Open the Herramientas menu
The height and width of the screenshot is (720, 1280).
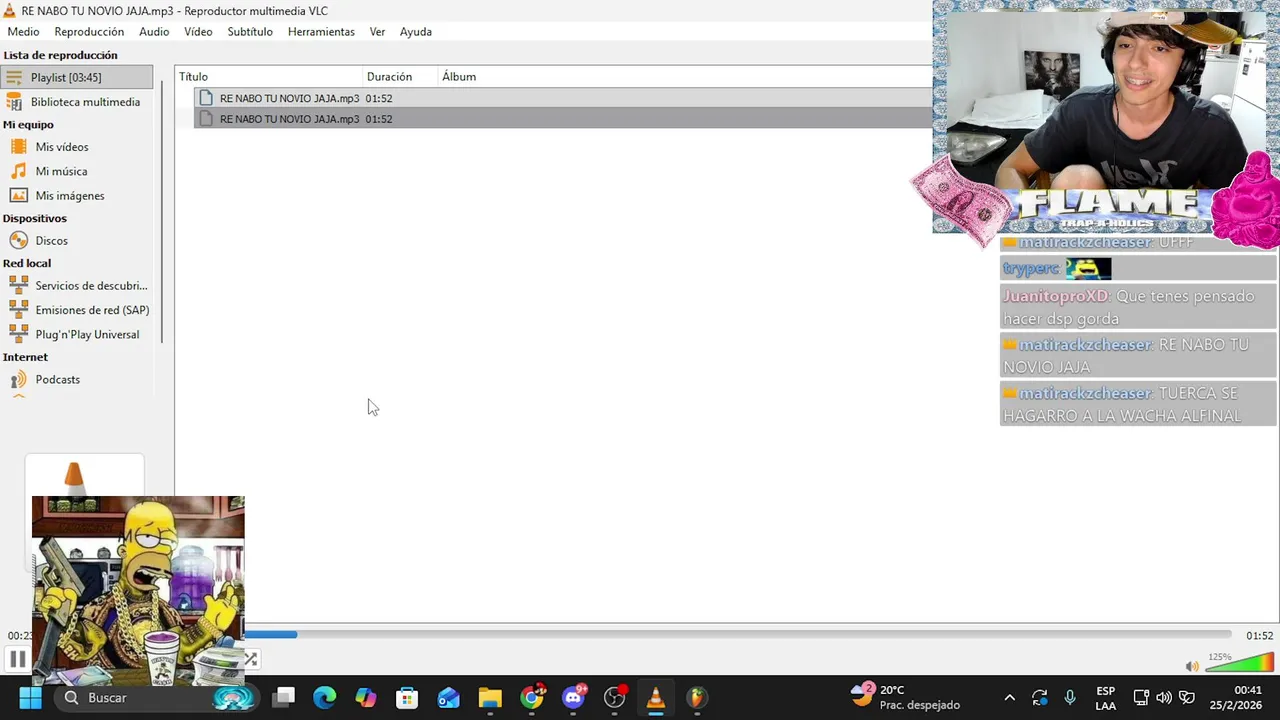pos(321,32)
